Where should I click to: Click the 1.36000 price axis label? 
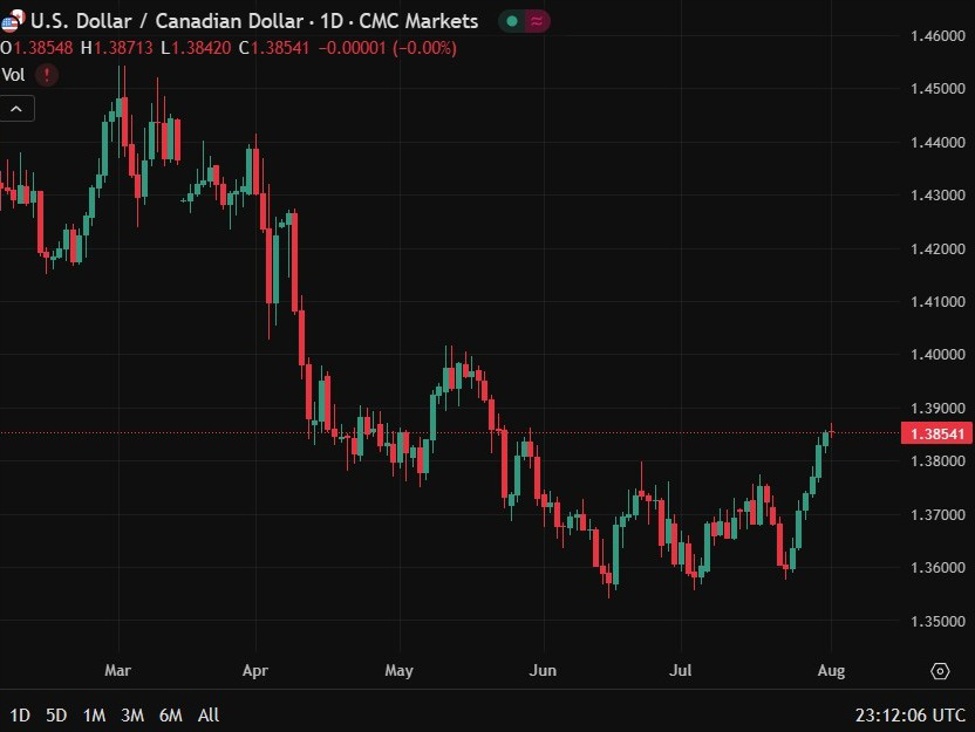[938, 568]
